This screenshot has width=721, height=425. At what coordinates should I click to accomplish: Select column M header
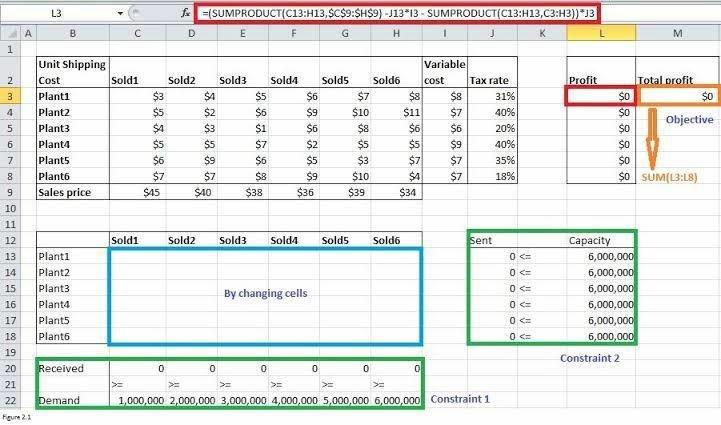point(678,34)
